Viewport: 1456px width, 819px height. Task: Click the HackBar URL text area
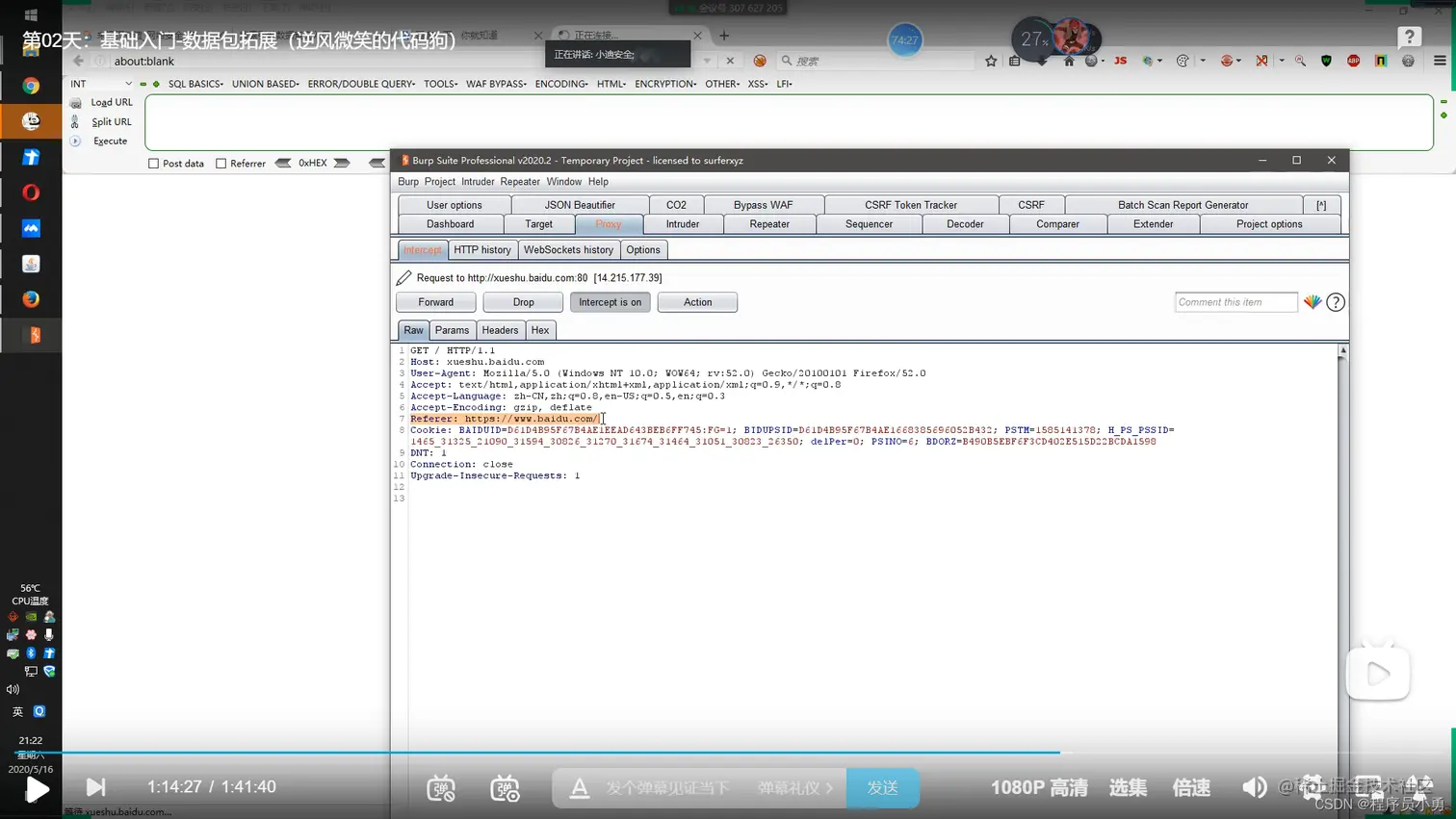coord(789,122)
